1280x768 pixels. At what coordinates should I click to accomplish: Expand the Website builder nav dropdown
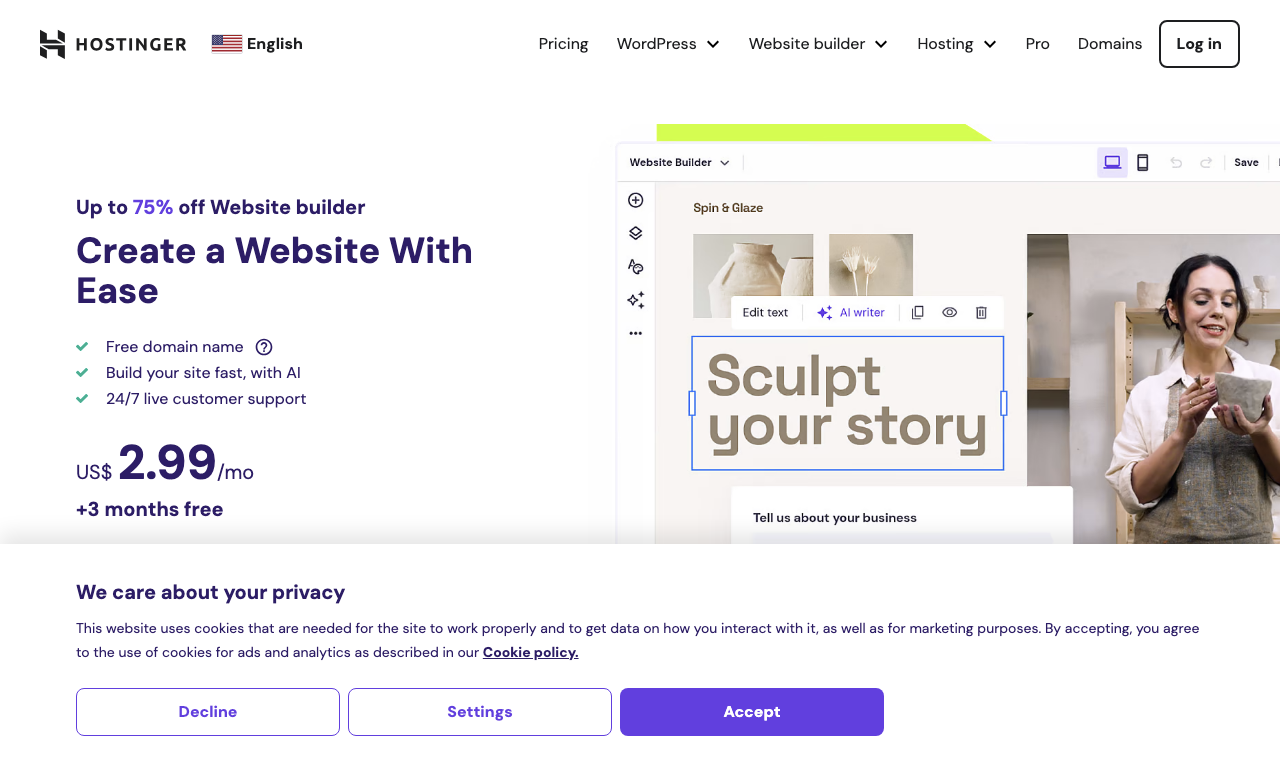[x=818, y=44]
